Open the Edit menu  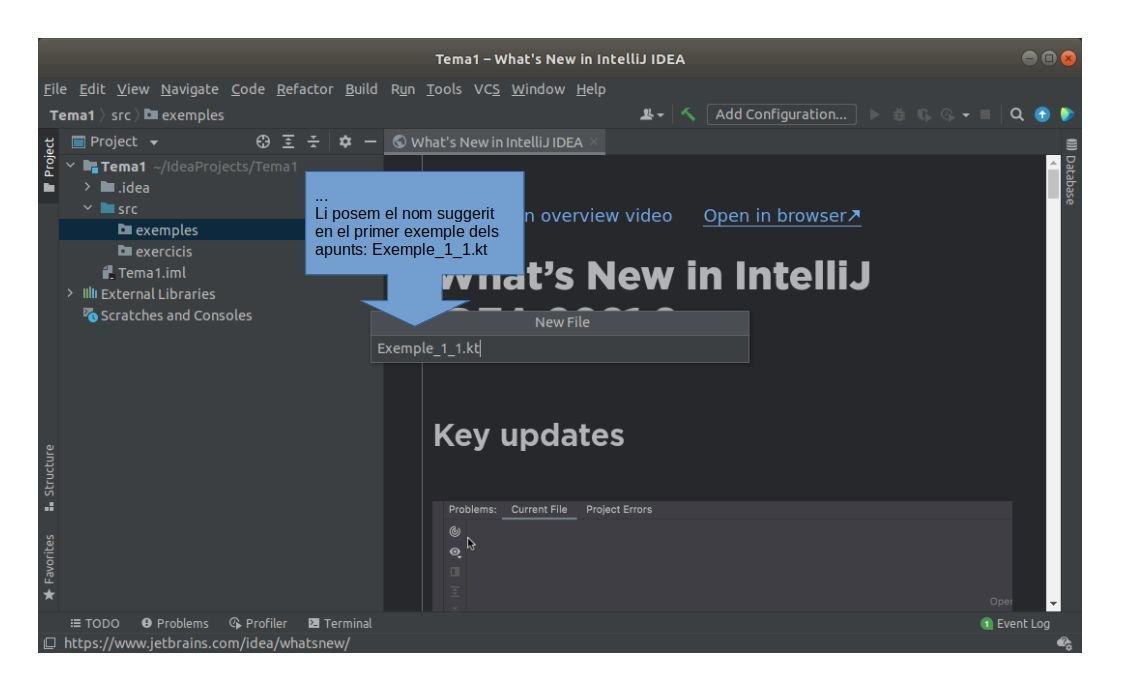[x=92, y=90]
